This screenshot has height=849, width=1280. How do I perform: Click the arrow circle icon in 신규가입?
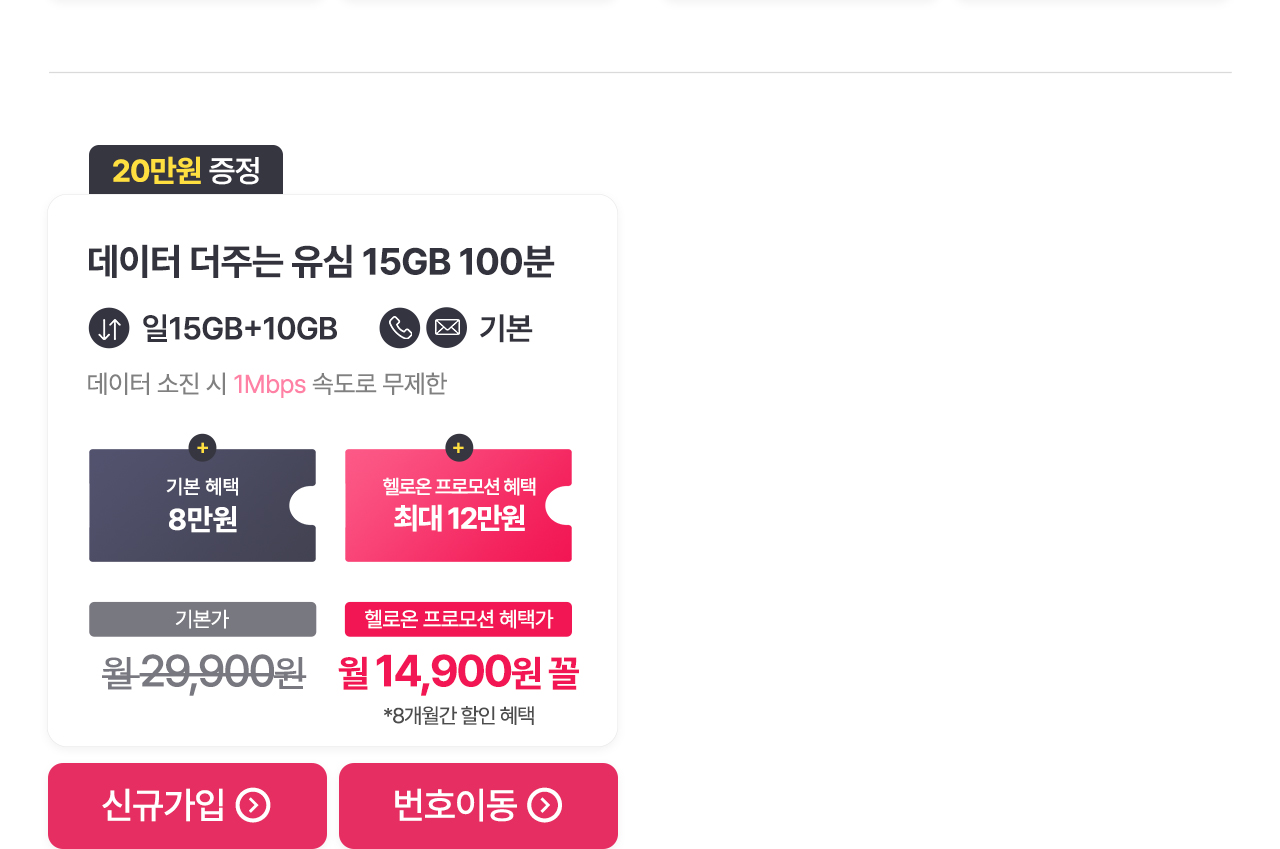(x=253, y=805)
